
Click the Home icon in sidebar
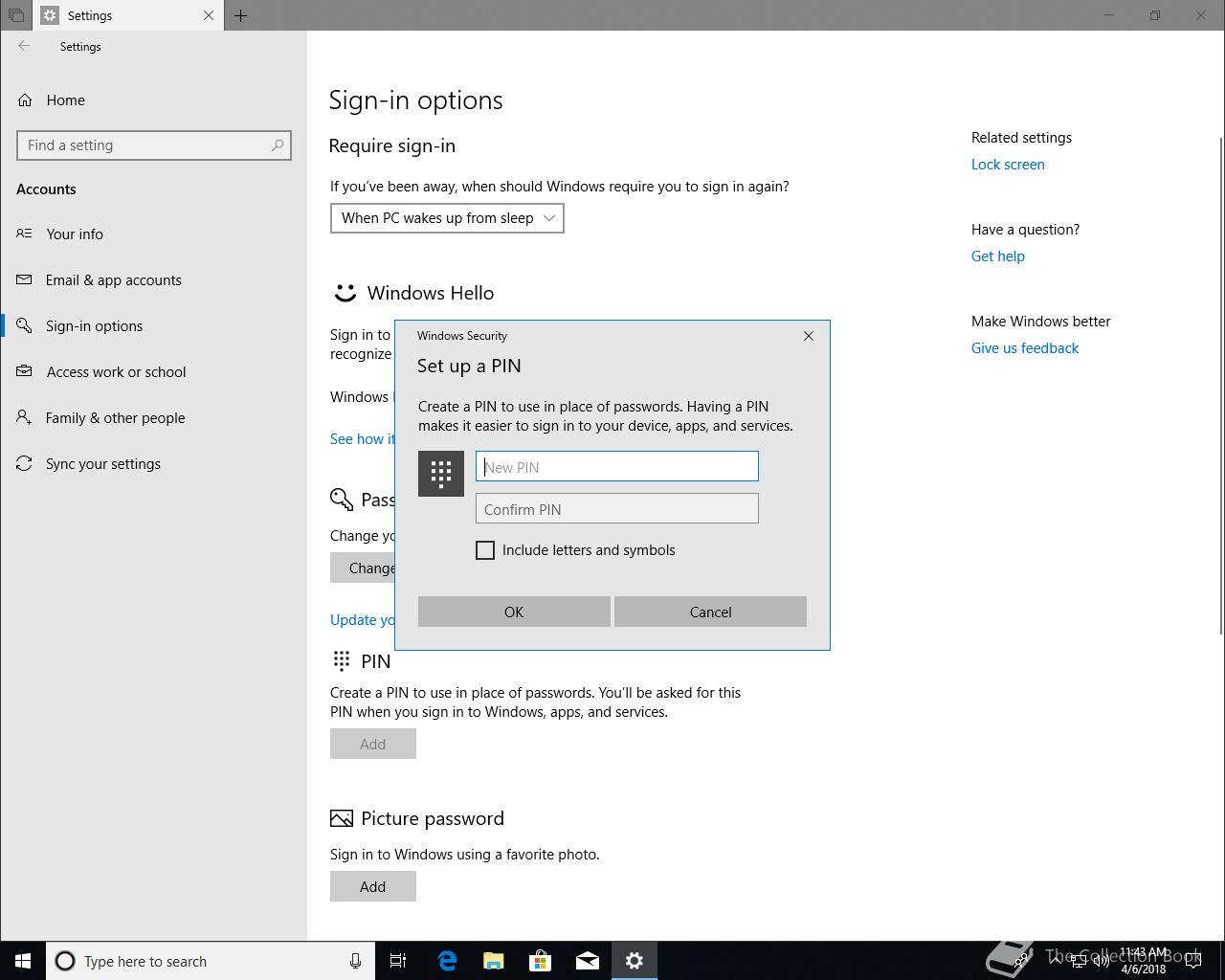(x=25, y=100)
